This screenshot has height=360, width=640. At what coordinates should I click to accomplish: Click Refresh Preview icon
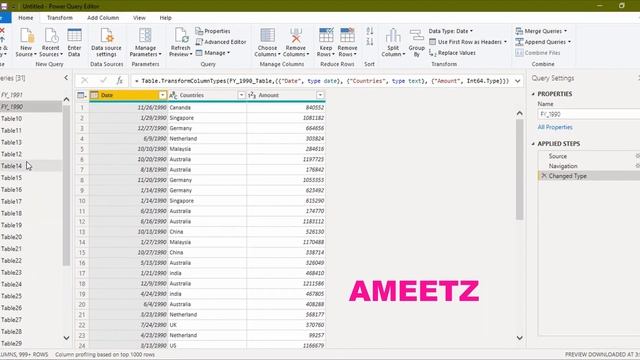pyautogui.click(x=181, y=36)
